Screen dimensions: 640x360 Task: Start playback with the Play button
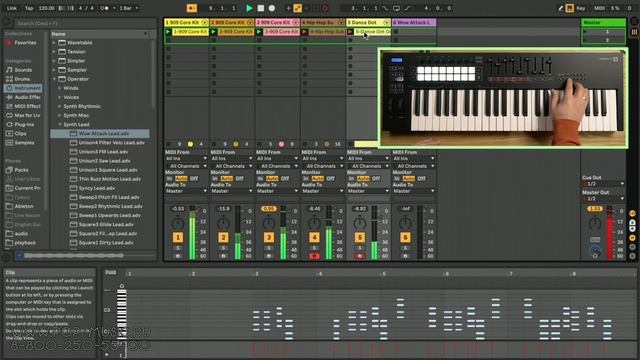[x=249, y=8]
